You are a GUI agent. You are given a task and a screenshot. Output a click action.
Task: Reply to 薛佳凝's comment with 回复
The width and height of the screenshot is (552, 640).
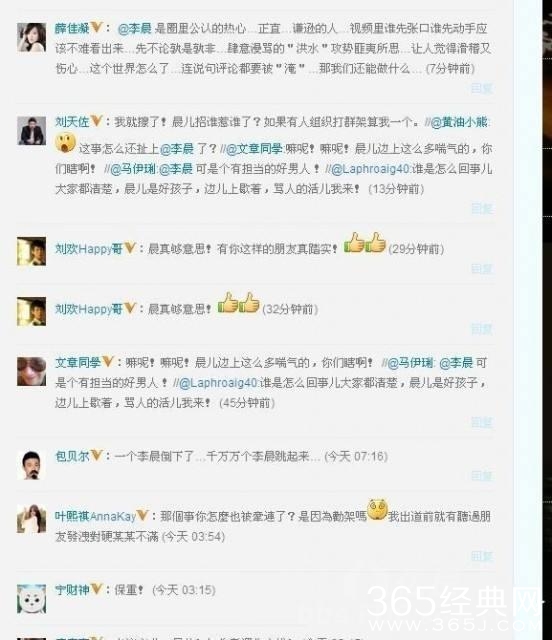point(481,89)
